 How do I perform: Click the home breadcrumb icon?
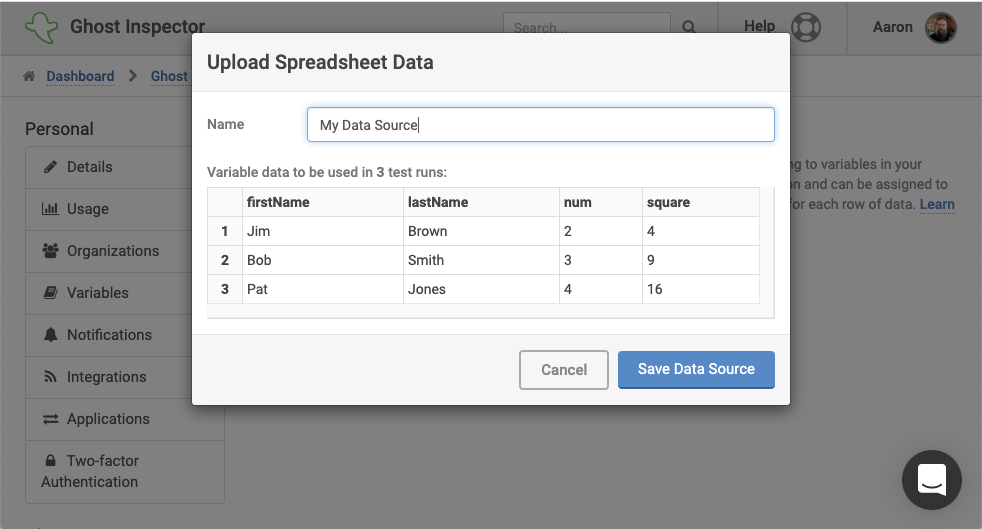pos(29,76)
